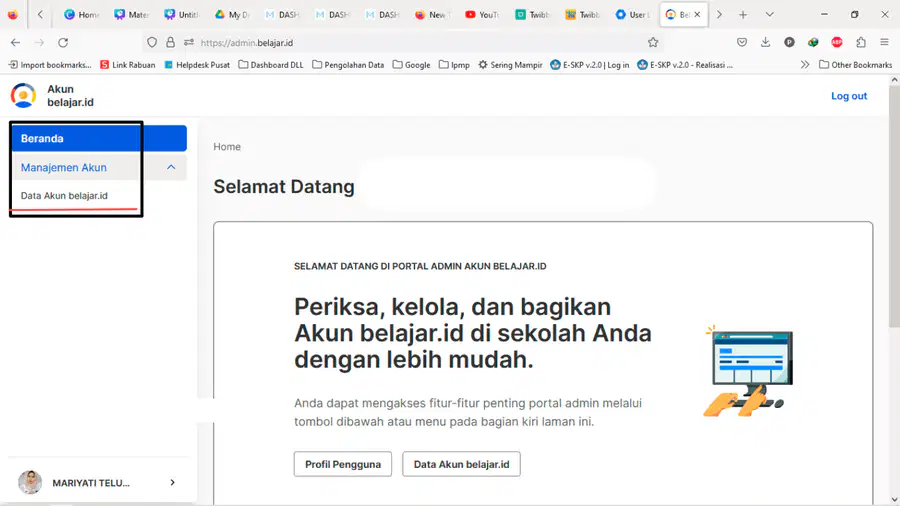Screen dimensions: 900x506
Task: Select Beranda in the sidebar
Action: (99, 138)
